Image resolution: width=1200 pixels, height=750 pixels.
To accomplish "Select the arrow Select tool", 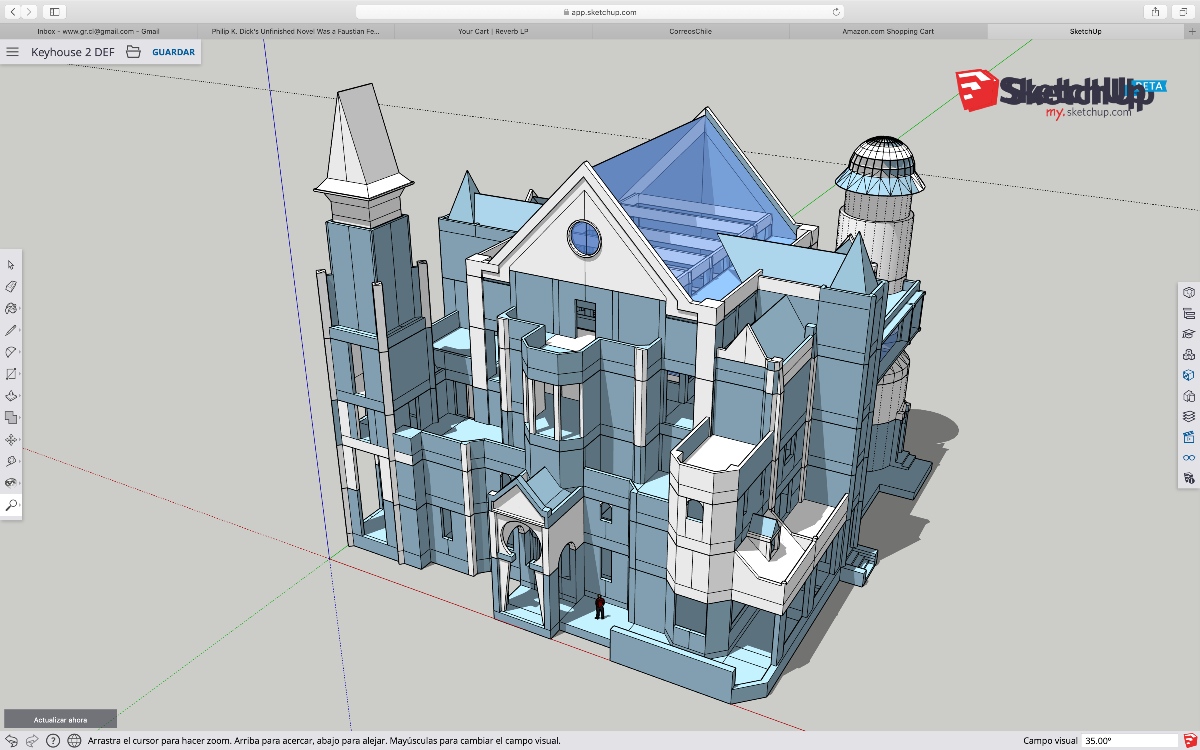I will (x=11, y=265).
